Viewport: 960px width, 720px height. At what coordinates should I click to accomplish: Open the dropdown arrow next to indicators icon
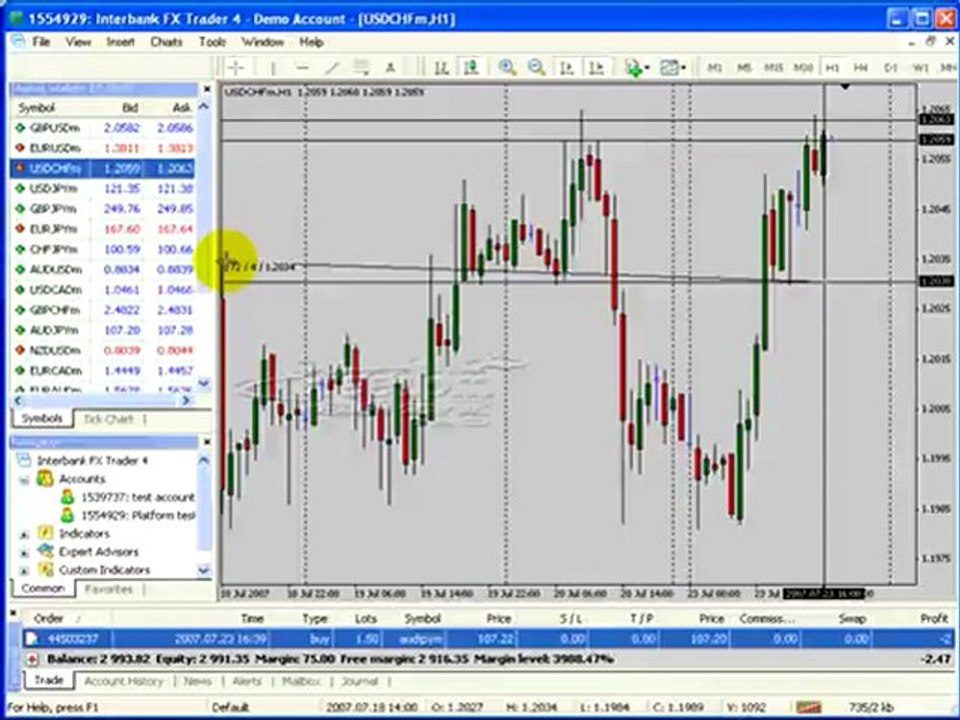647,68
